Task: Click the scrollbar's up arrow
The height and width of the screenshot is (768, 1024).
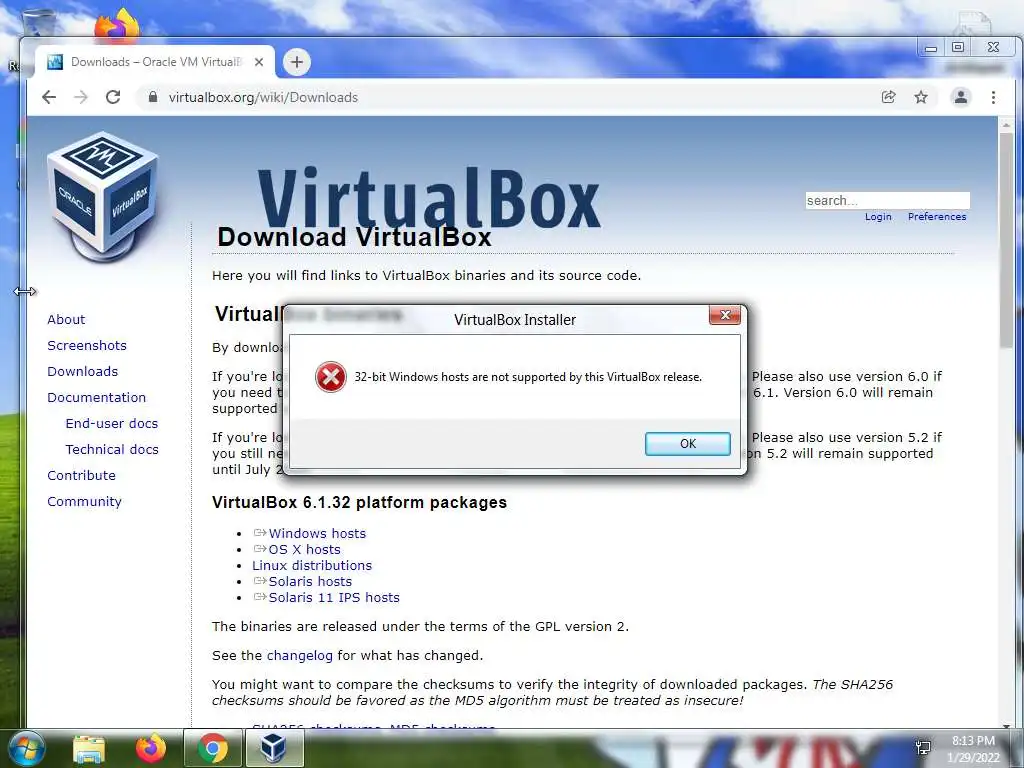Action: [1006, 124]
